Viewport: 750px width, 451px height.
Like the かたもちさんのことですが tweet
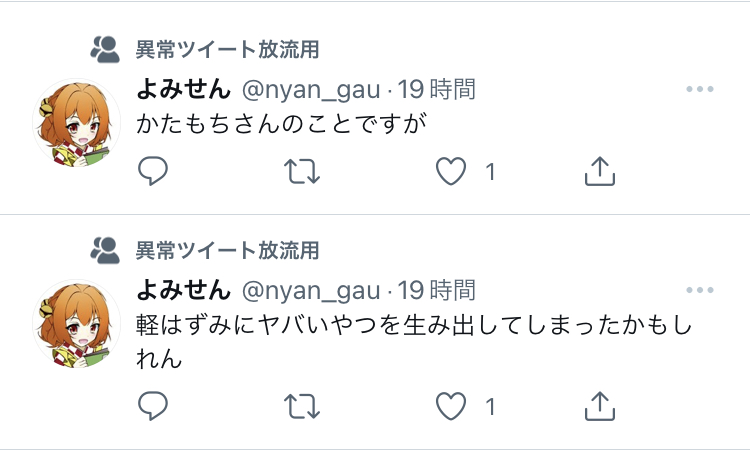click(x=452, y=172)
